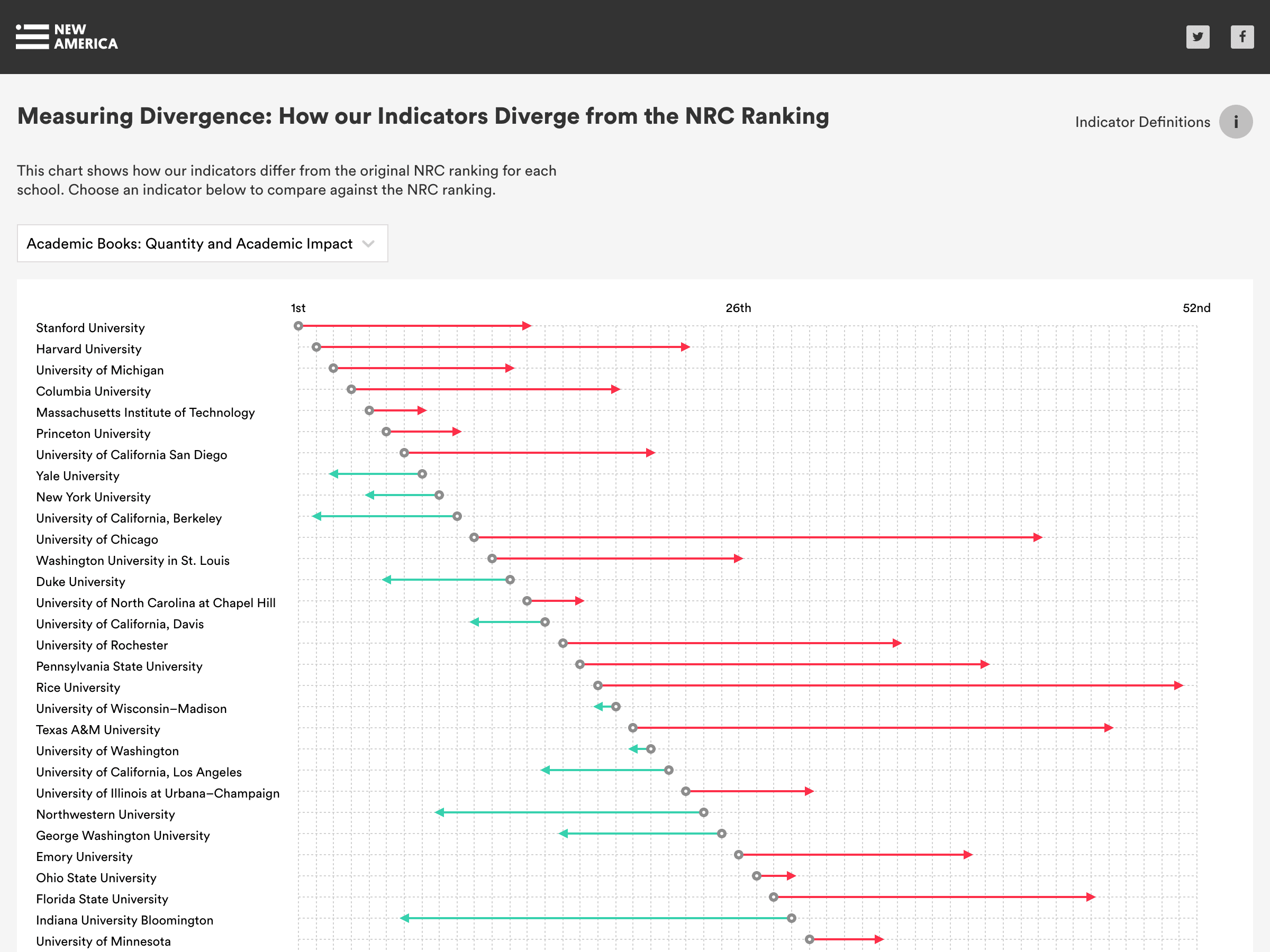Click the dropdown chevron arrow

click(369, 244)
